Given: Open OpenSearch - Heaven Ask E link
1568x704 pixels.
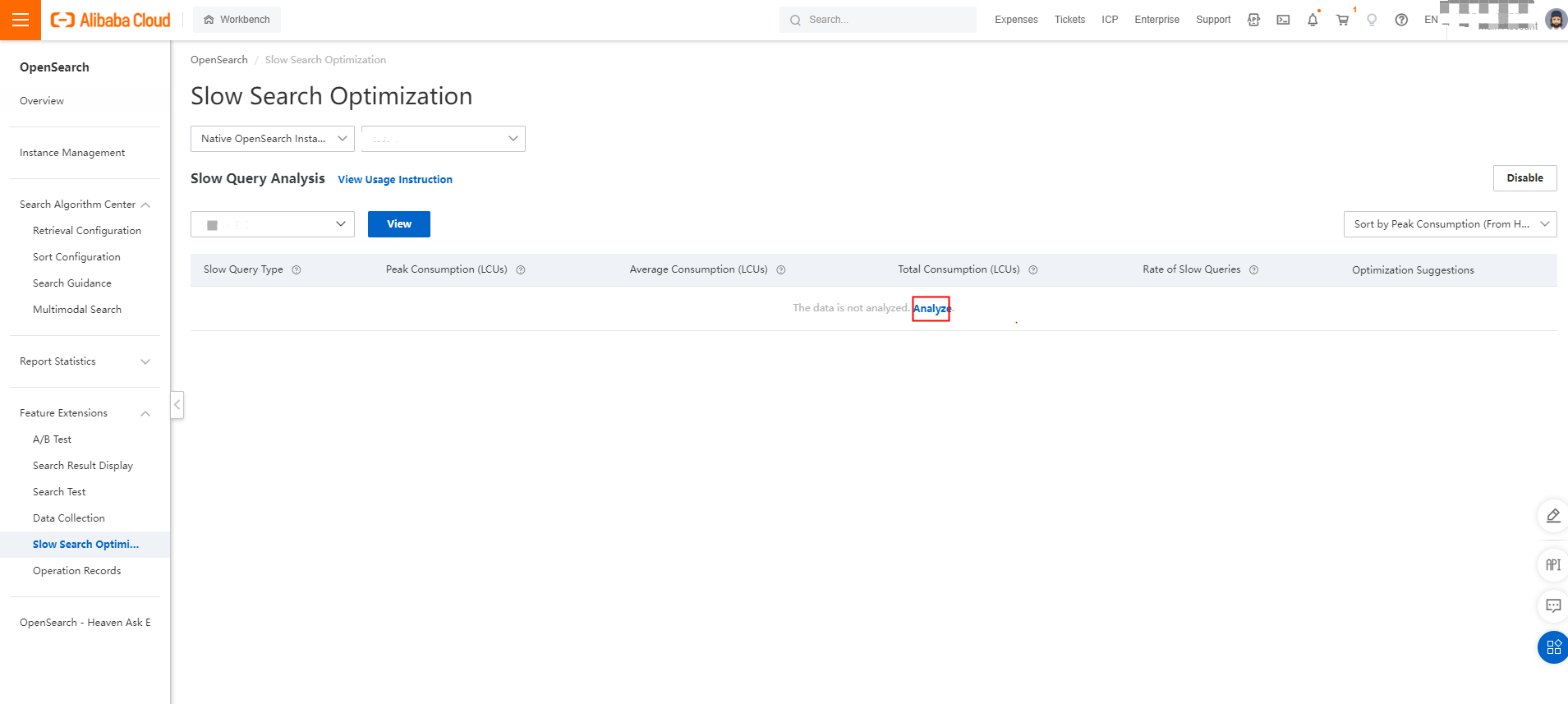Looking at the screenshot, I should (x=85, y=623).
